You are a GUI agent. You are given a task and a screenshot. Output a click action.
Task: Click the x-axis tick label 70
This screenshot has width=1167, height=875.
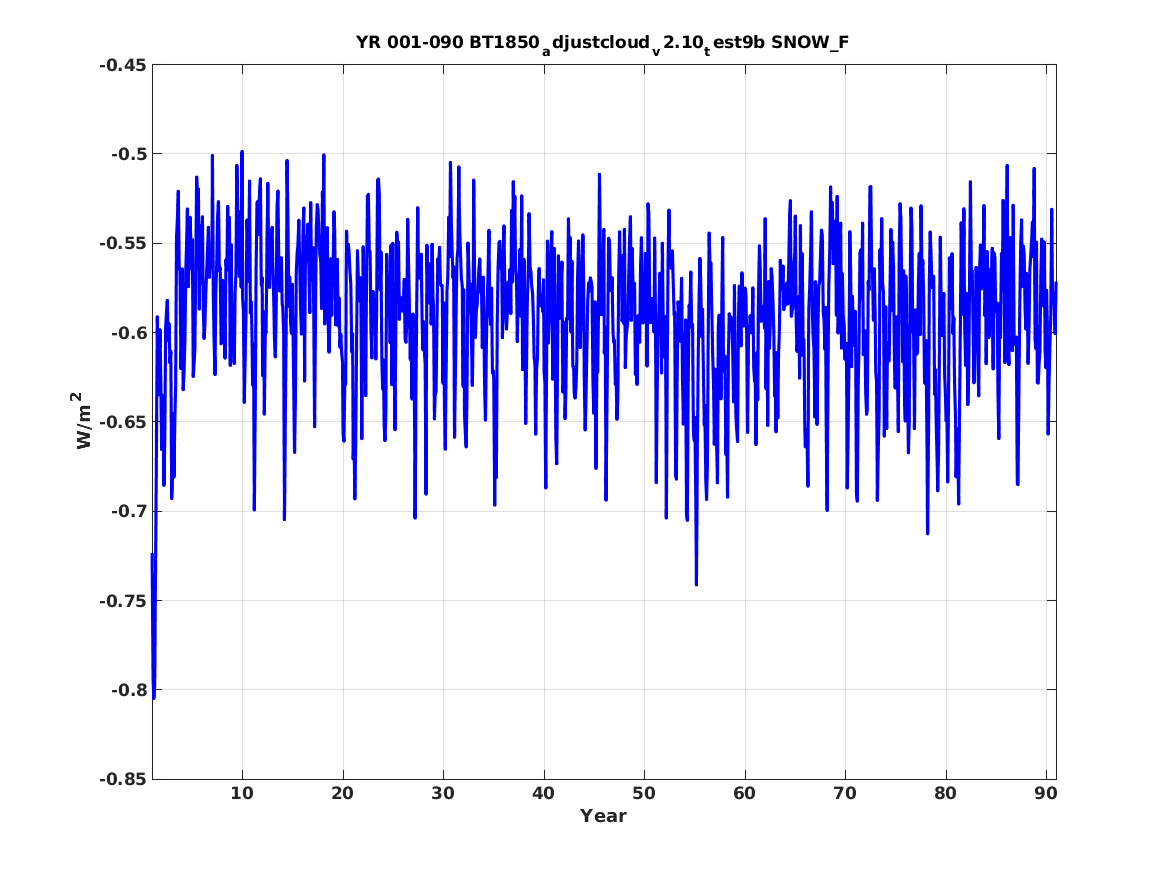click(x=845, y=794)
